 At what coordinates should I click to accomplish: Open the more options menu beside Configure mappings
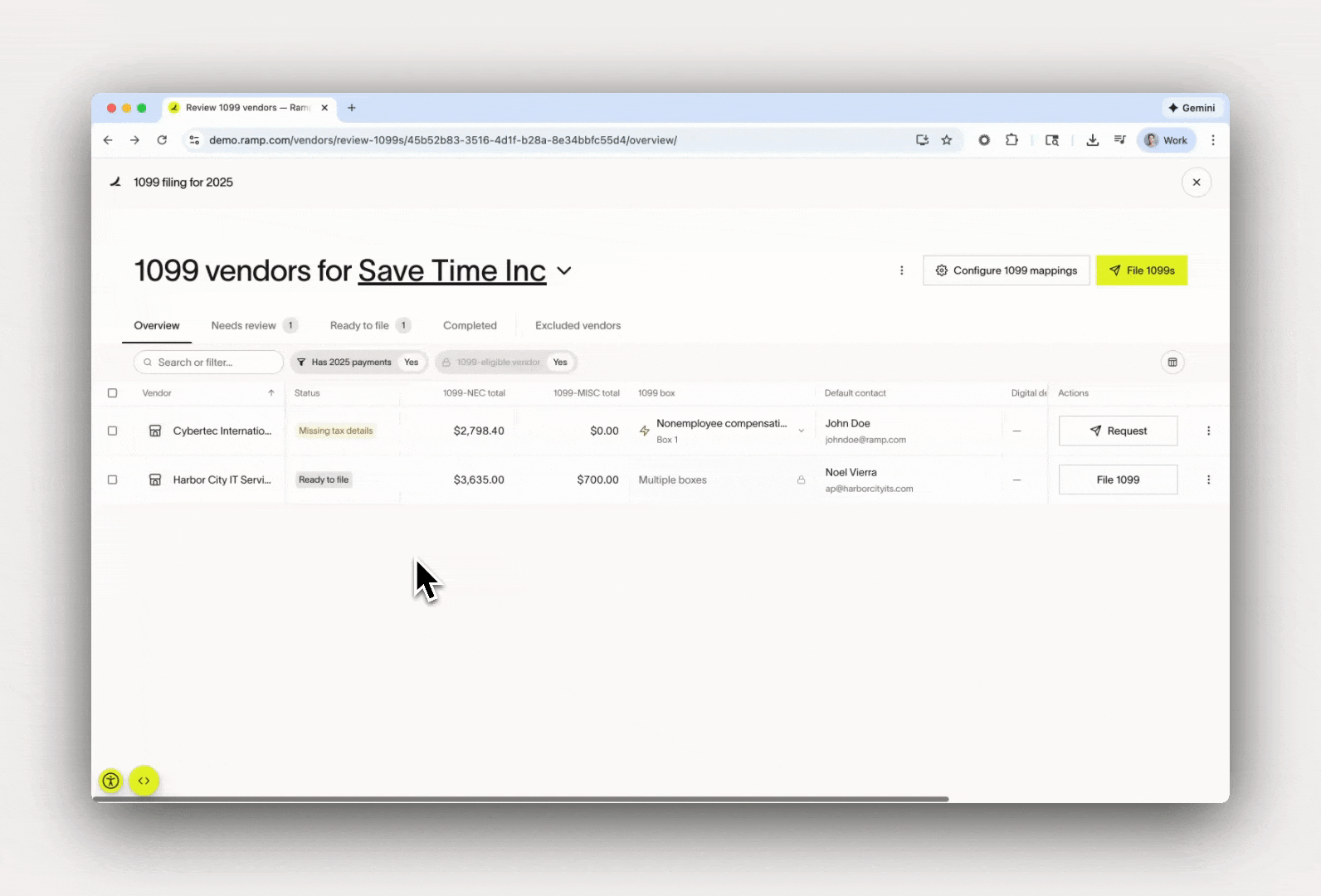click(x=902, y=270)
